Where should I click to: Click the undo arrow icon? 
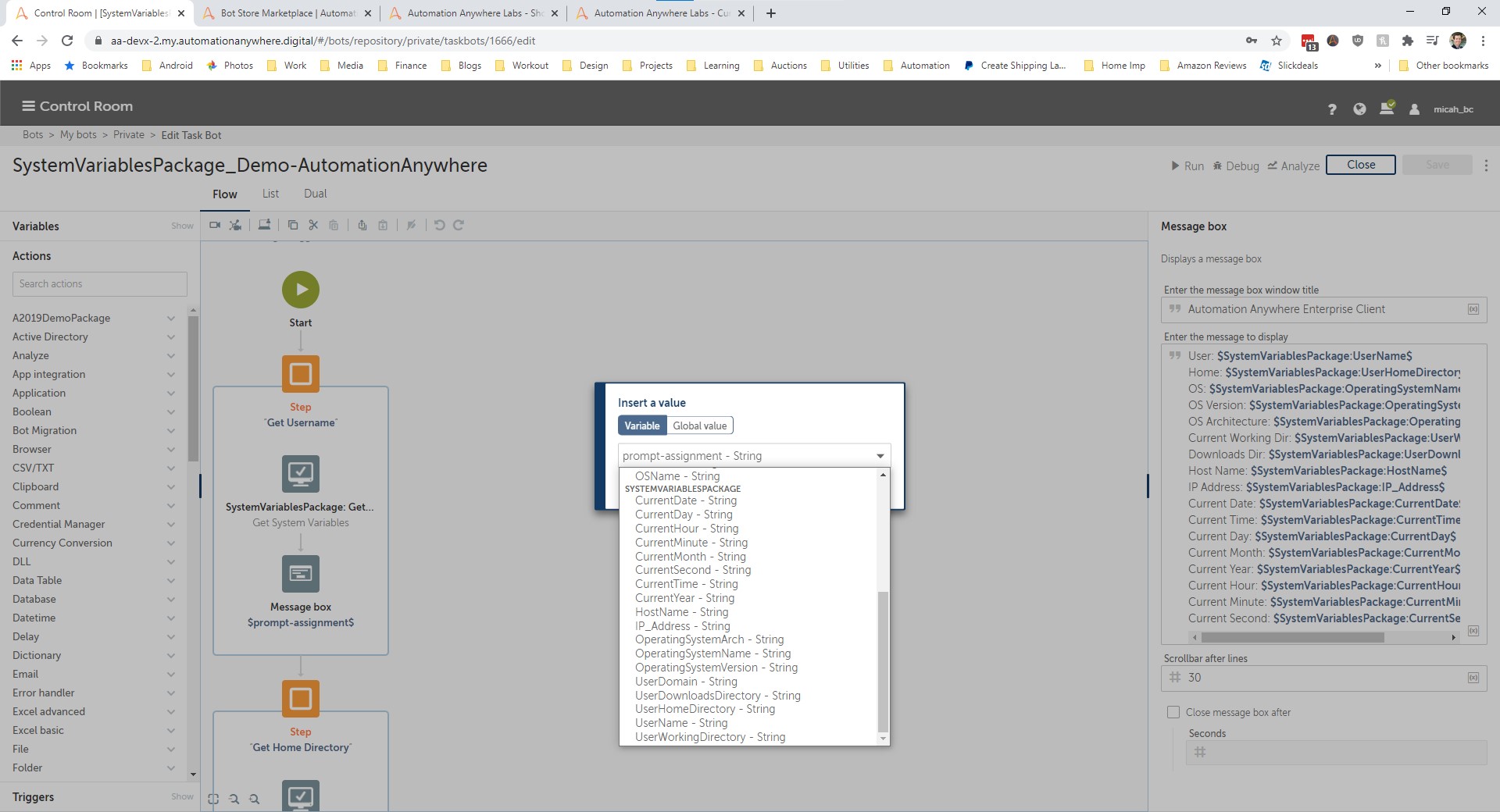[439, 225]
